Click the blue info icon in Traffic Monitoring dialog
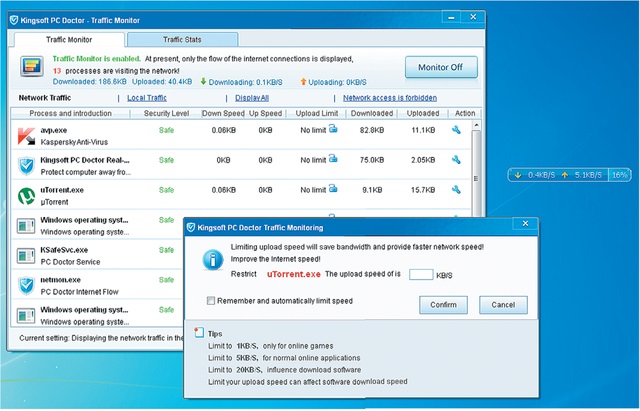Image resolution: width=640 pixels, height=411 pixels. tap(213, 260)
